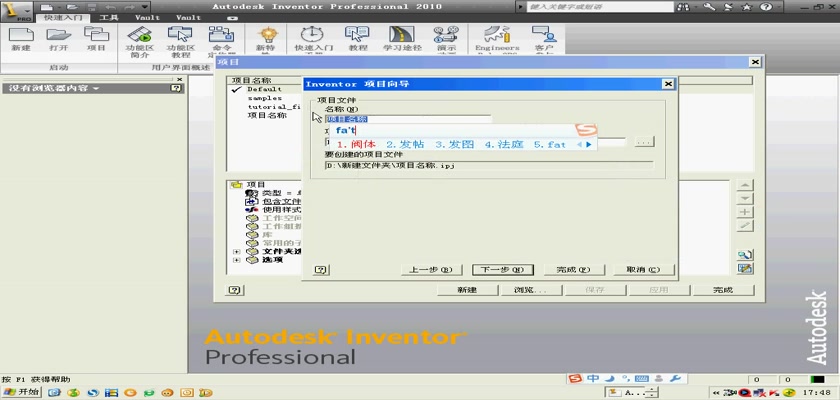The image size is (840, 400).
Task: Click 完成 button in Projects dialog
Action: tap(723, 290)
